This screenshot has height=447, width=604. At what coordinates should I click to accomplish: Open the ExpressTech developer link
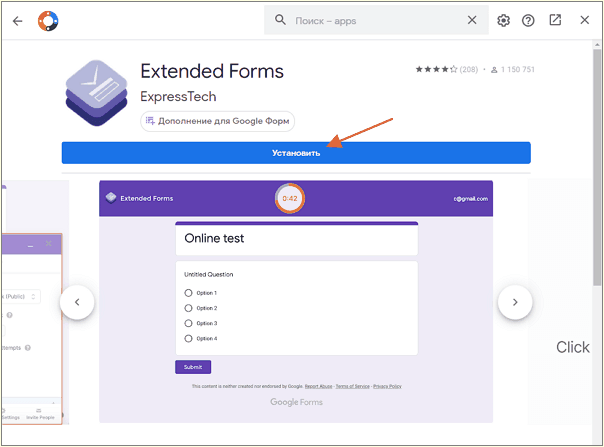178,96
